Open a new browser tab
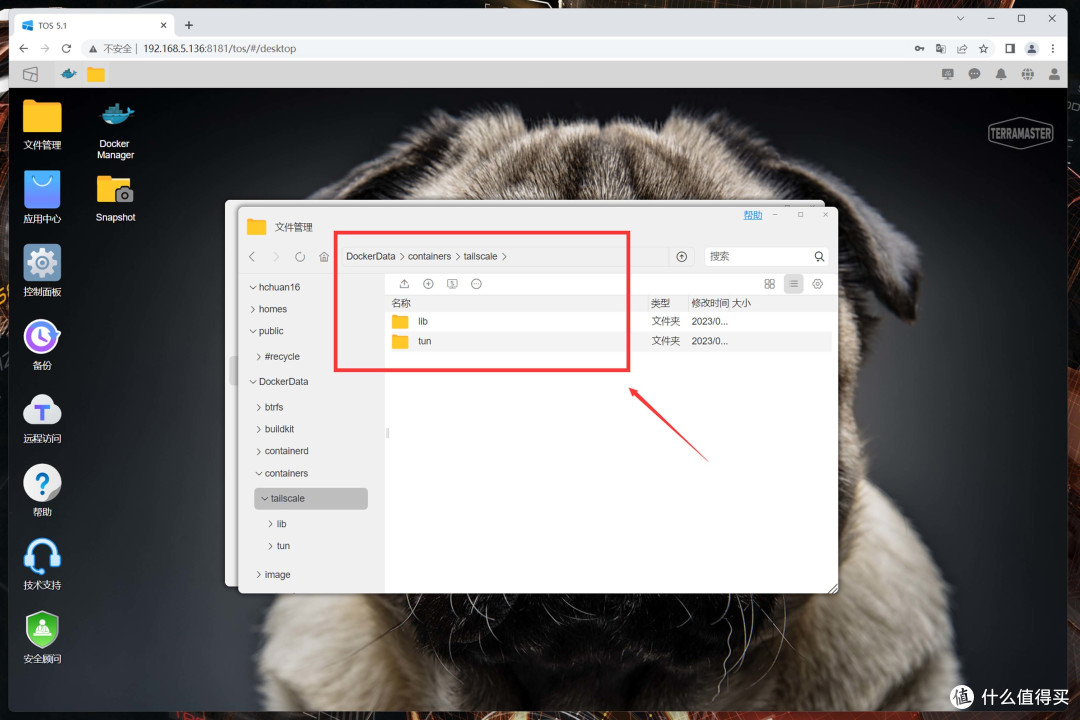 tap(189, 25)
